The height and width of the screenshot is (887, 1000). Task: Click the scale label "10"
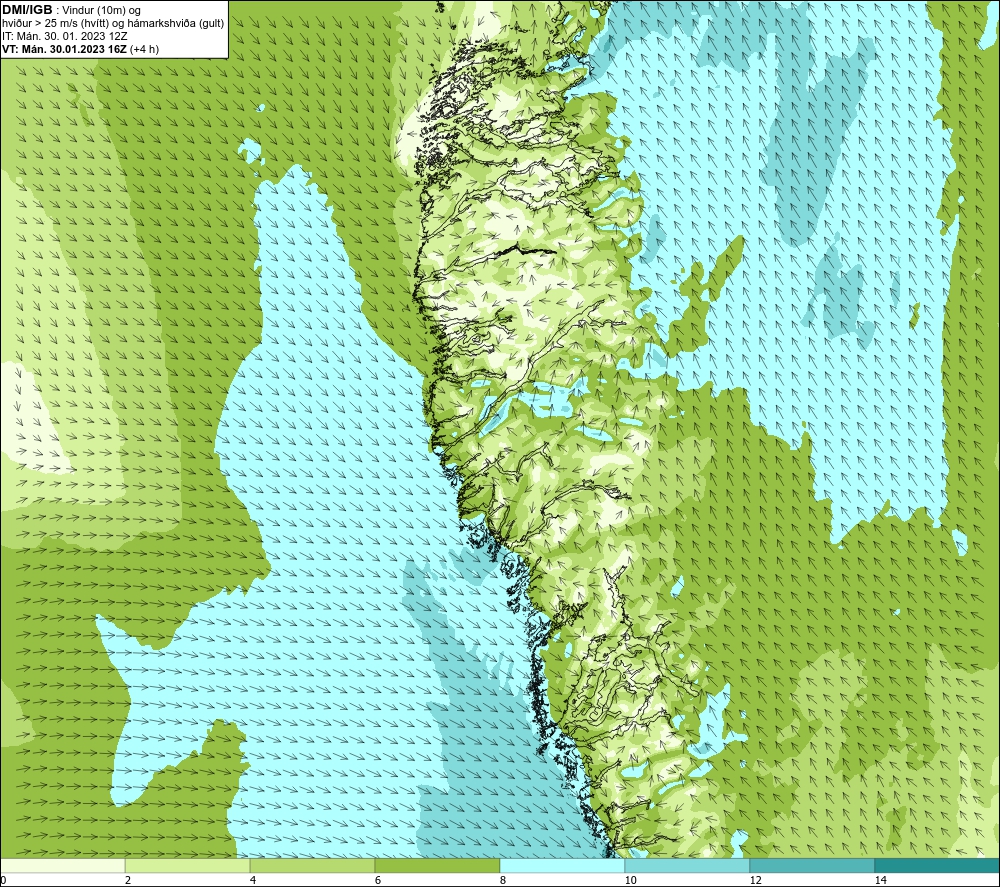click(x=630, y=880)
